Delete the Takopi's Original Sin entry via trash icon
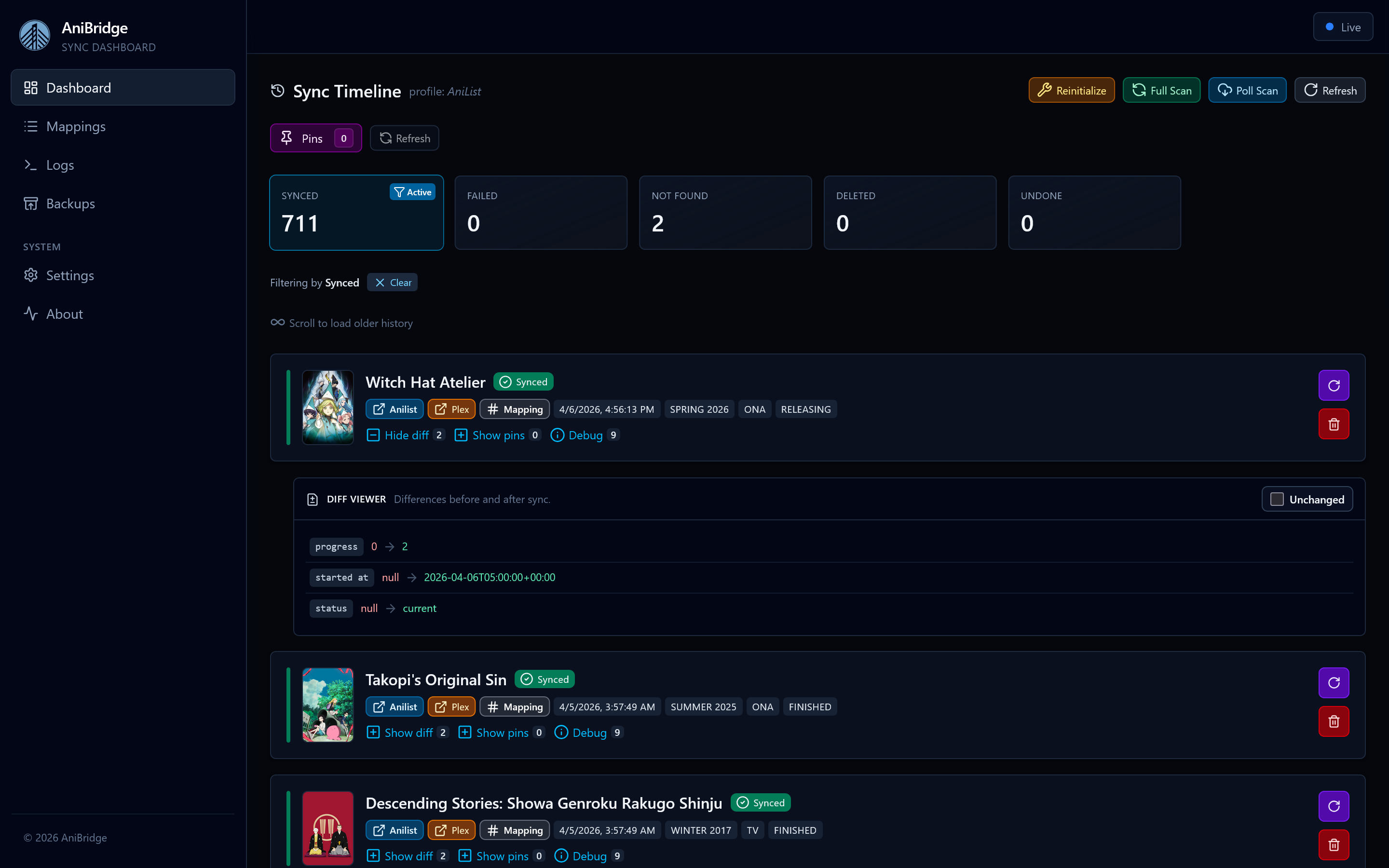Screen dimensions: 1389x868 [1334, 721]
